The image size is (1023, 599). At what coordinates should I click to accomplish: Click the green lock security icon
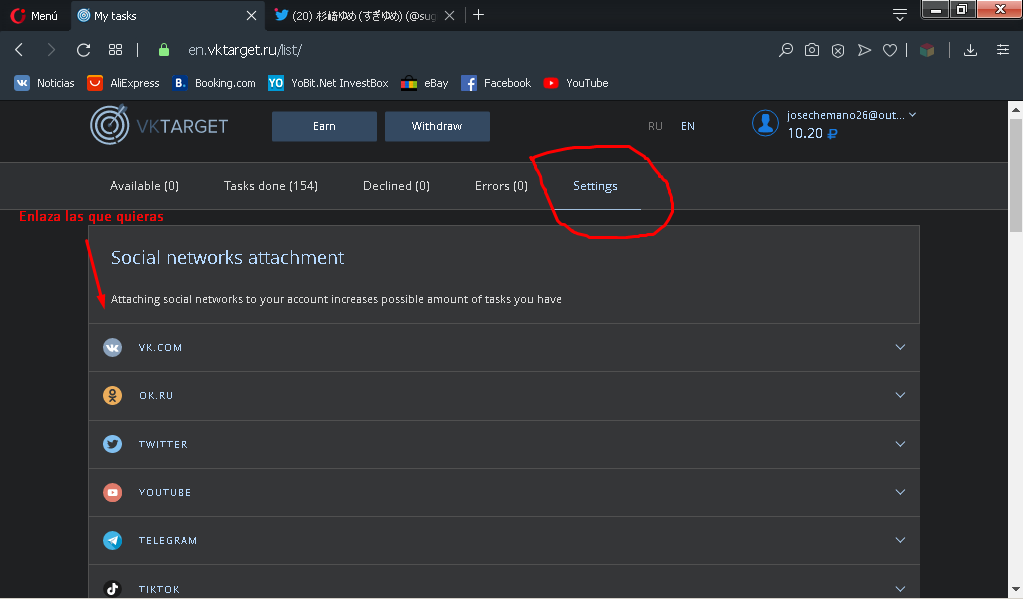pos(164,50)
